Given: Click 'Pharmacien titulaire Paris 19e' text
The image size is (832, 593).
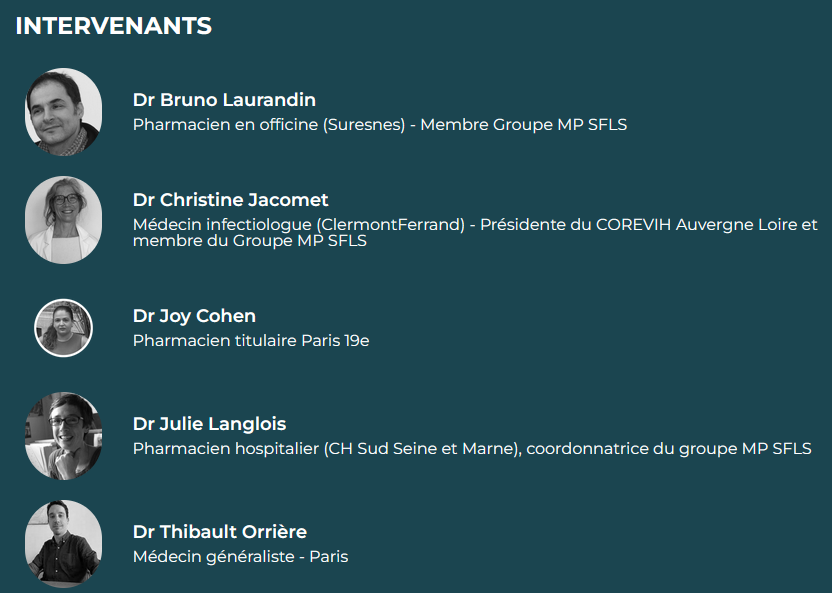Looking at the screenshot, I should coord(251,341).
